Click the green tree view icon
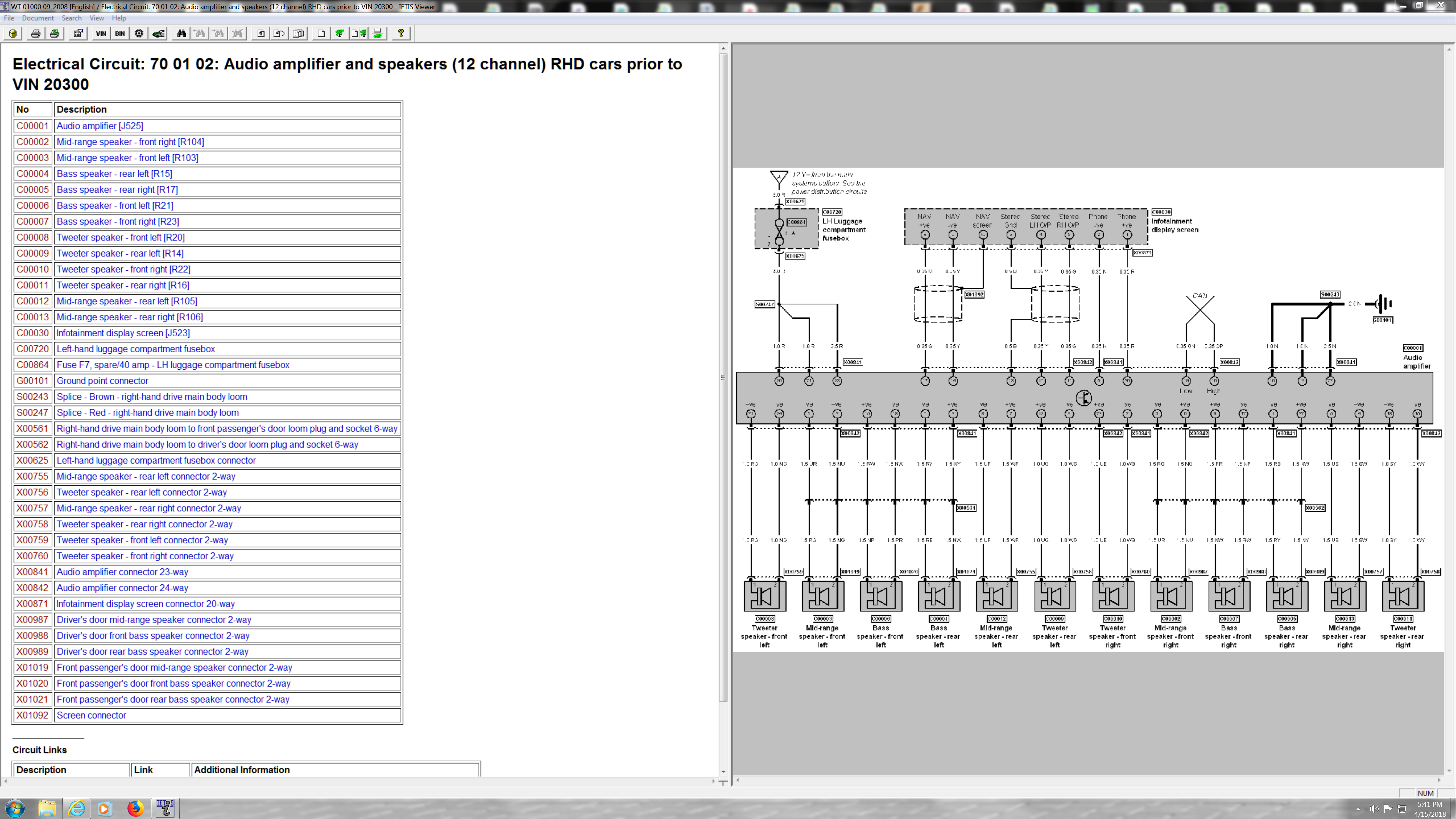The image size is (1456, 819). (340, 33)
